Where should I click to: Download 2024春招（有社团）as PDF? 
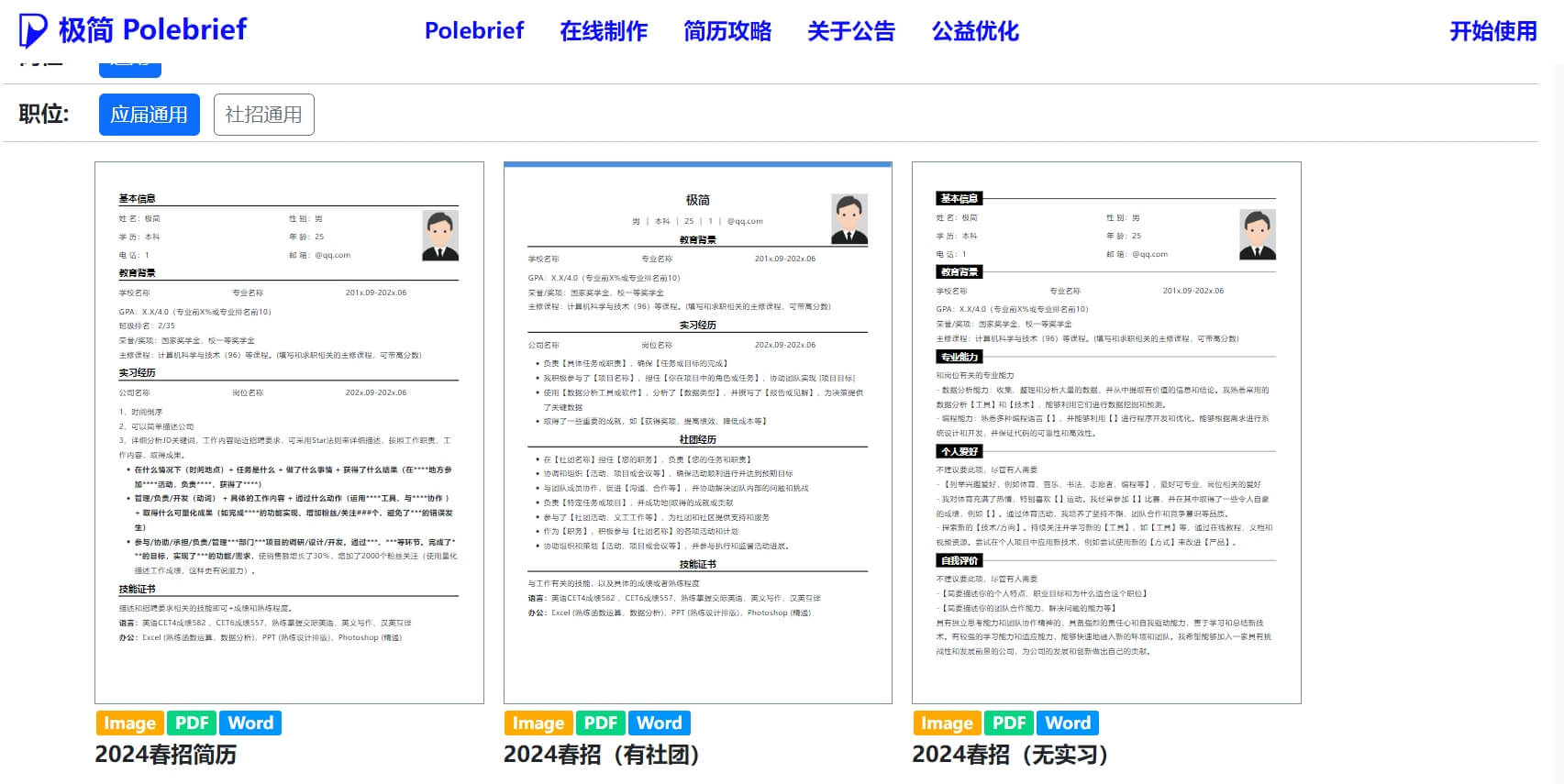[601, 723]
